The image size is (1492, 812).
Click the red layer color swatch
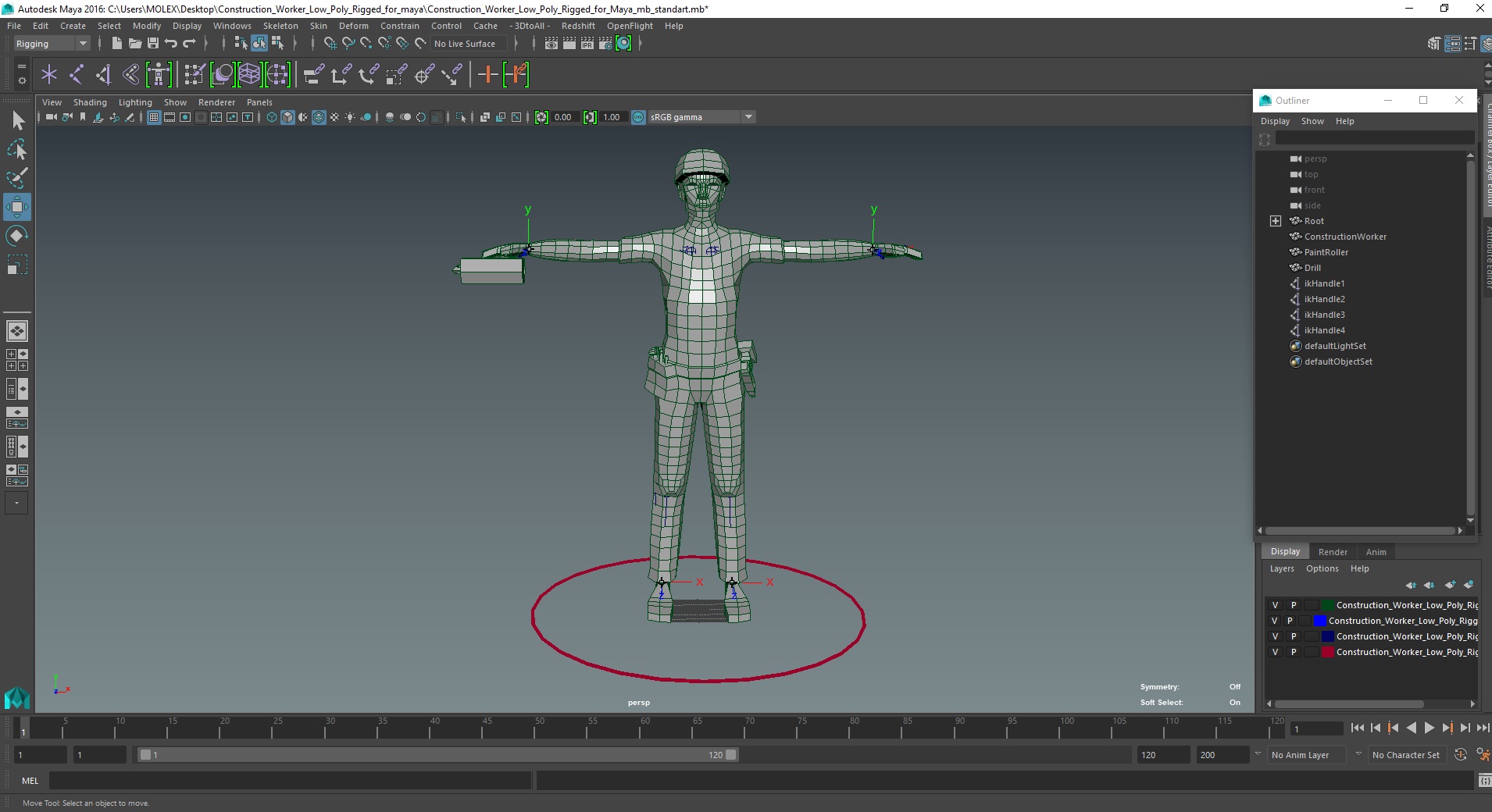point(1327,652)
